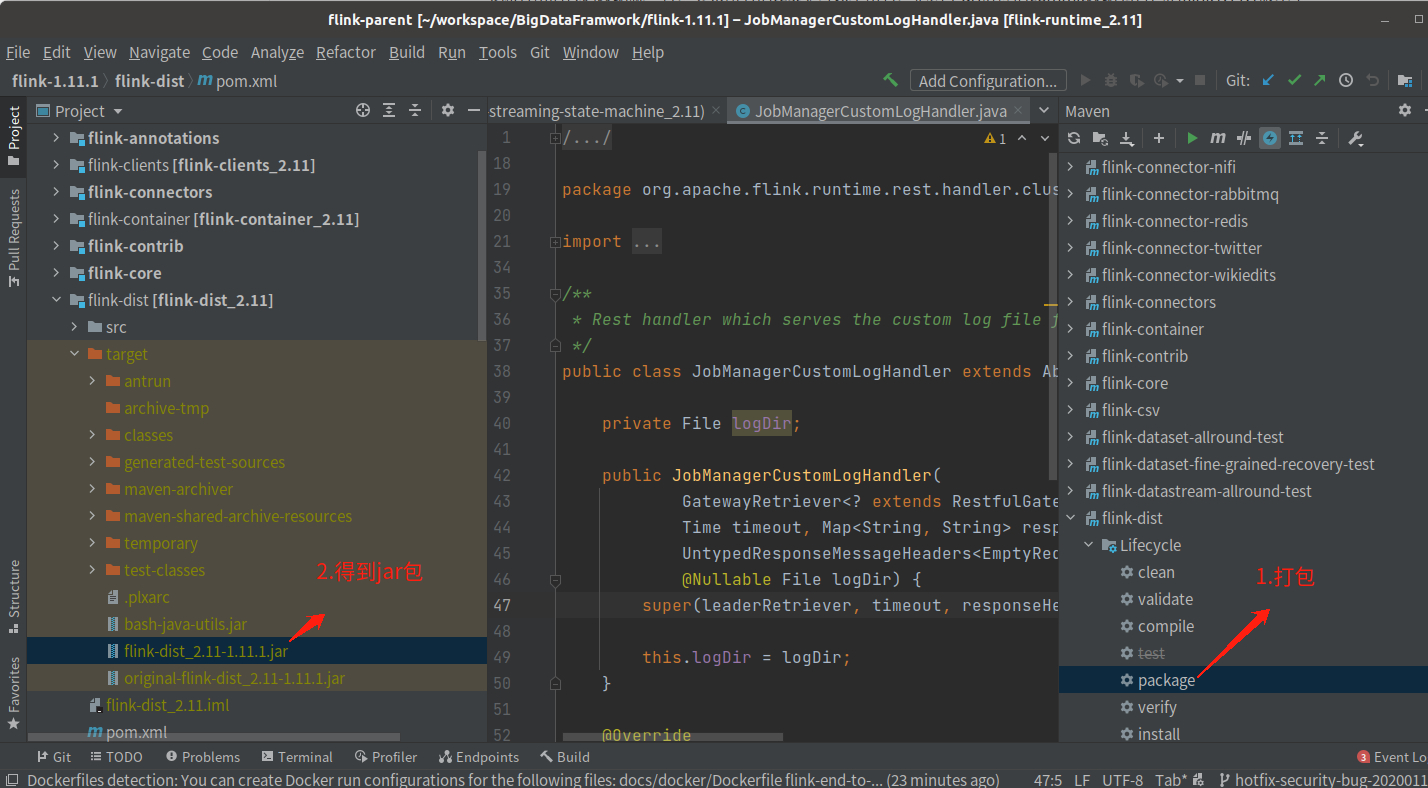Toggle the Pull Requests tool window

[14, 238]
